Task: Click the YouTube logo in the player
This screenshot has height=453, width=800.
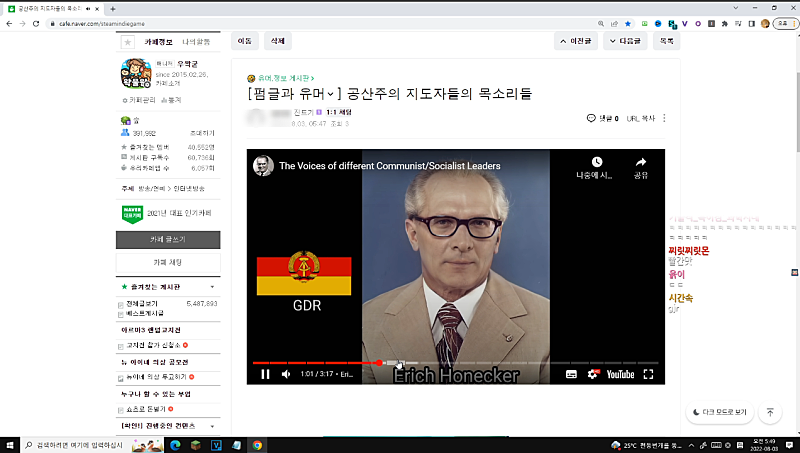Action: pyautogui.click(x=620, y=375)
